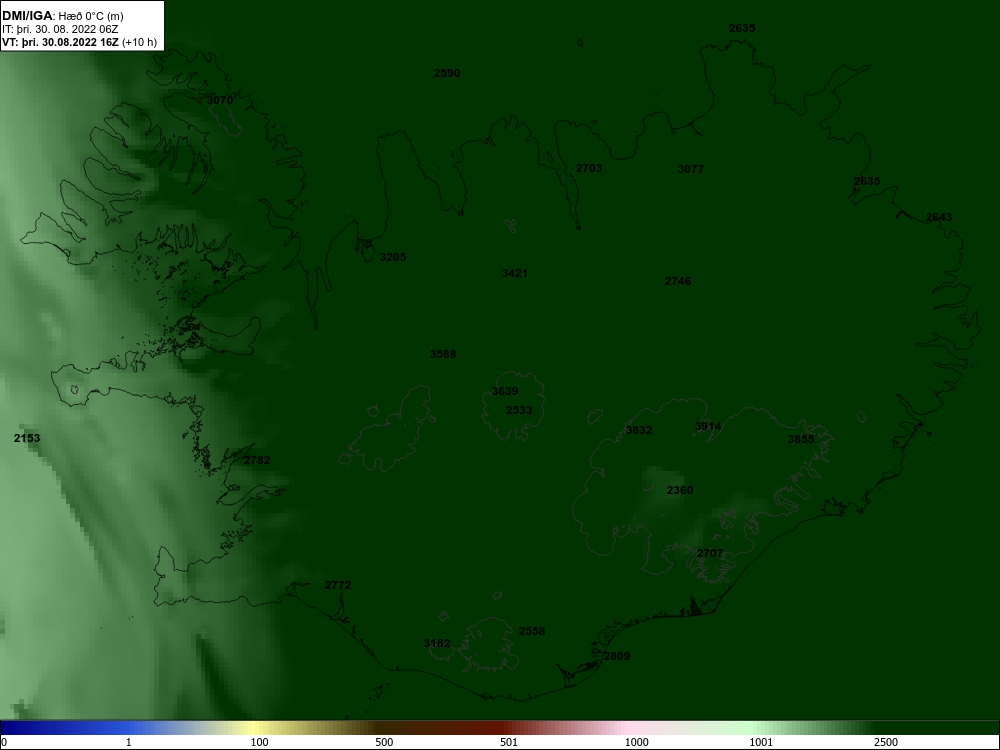
Task: Click the 1000 legend label
Action: point(636,742)
